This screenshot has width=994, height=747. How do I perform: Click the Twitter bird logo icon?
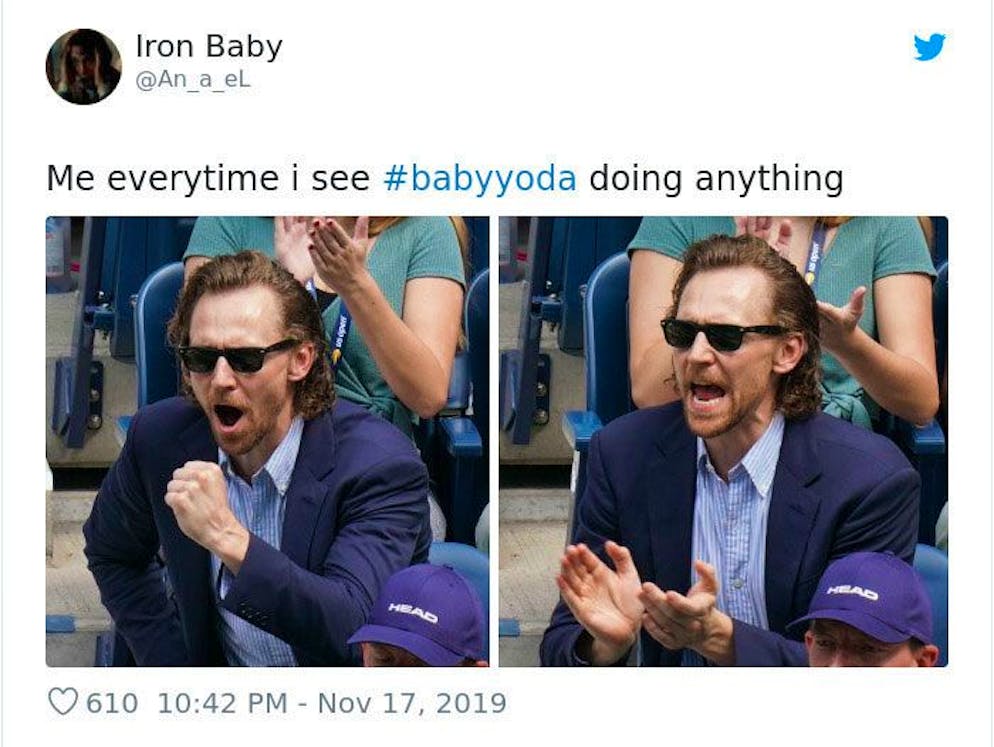click(929, 47)
